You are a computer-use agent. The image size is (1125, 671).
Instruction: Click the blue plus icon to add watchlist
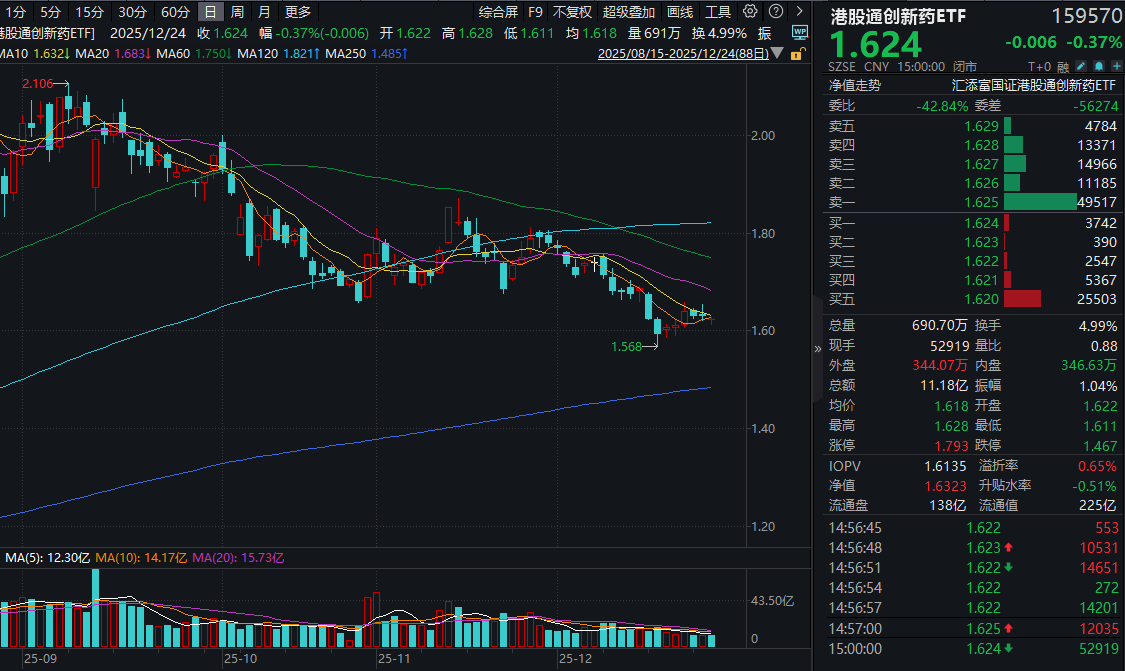pyautogui.click(x=1117, y=66)
